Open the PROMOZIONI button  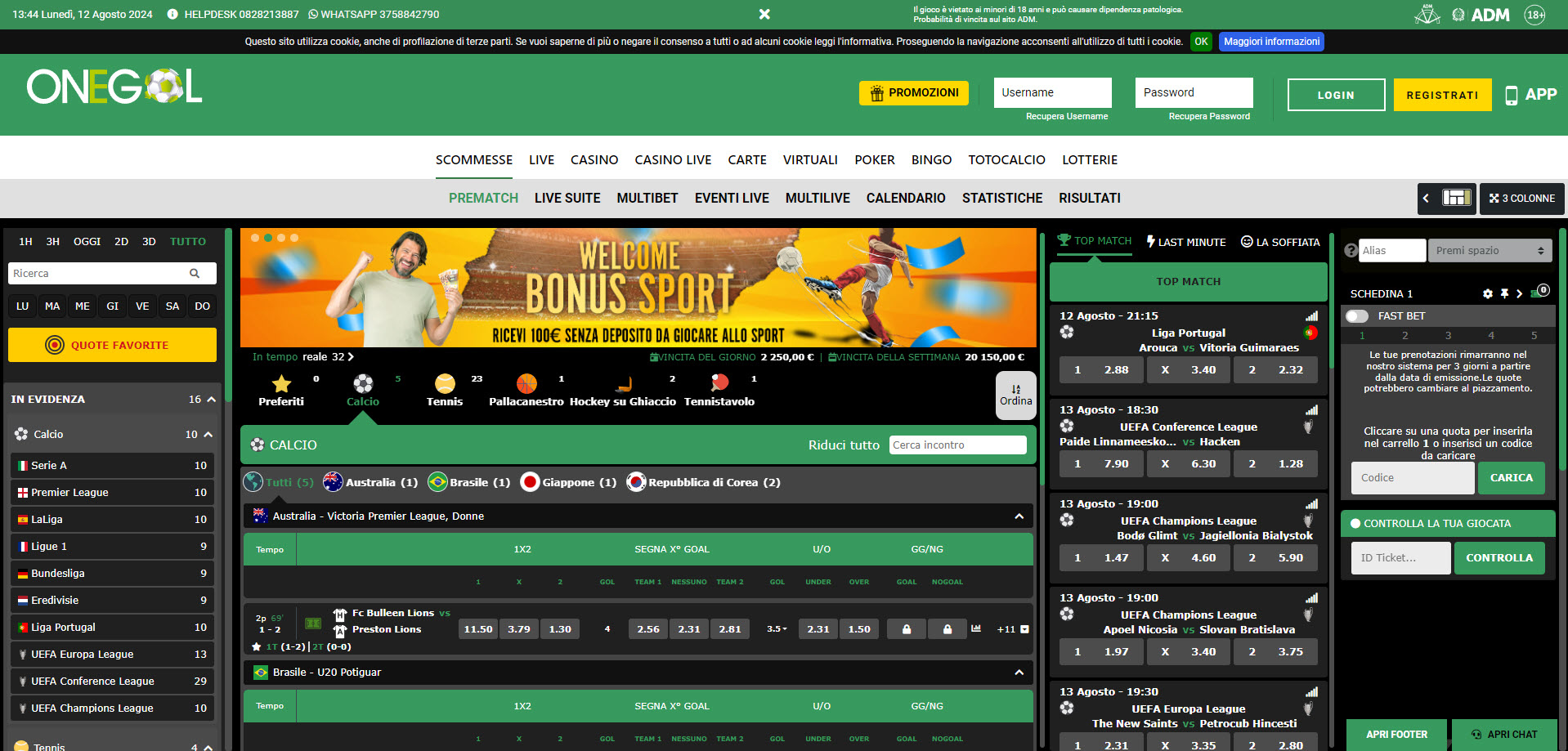(x=914, y=93)
